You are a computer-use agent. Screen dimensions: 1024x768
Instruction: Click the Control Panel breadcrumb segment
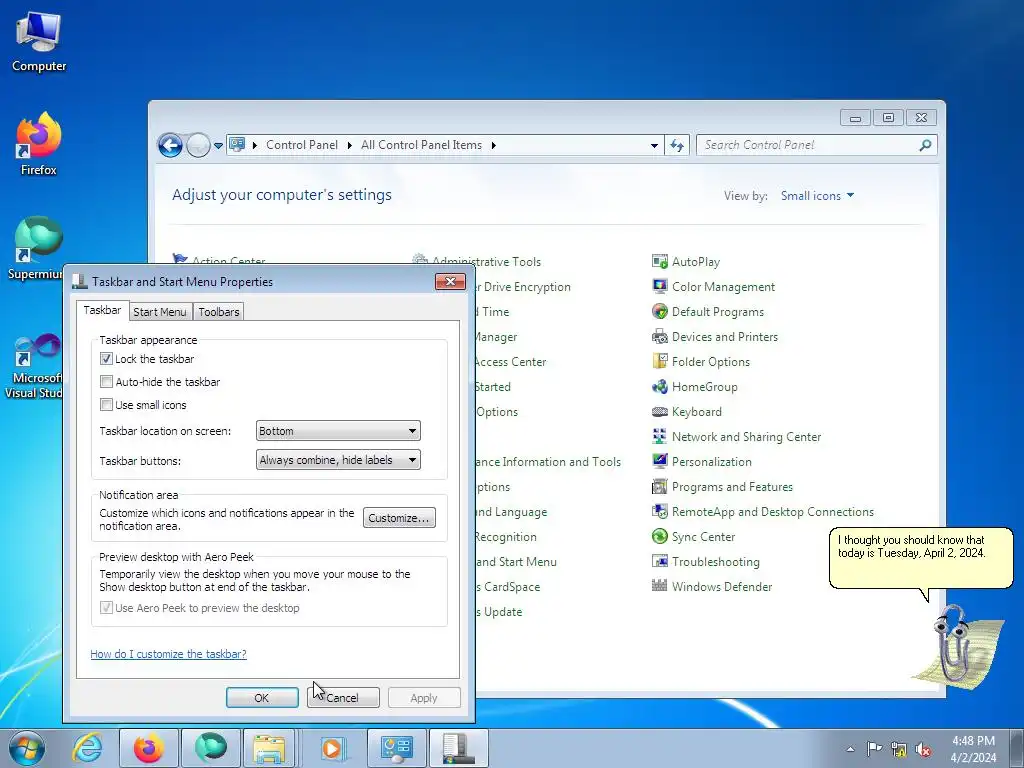[x=302, y=145]
